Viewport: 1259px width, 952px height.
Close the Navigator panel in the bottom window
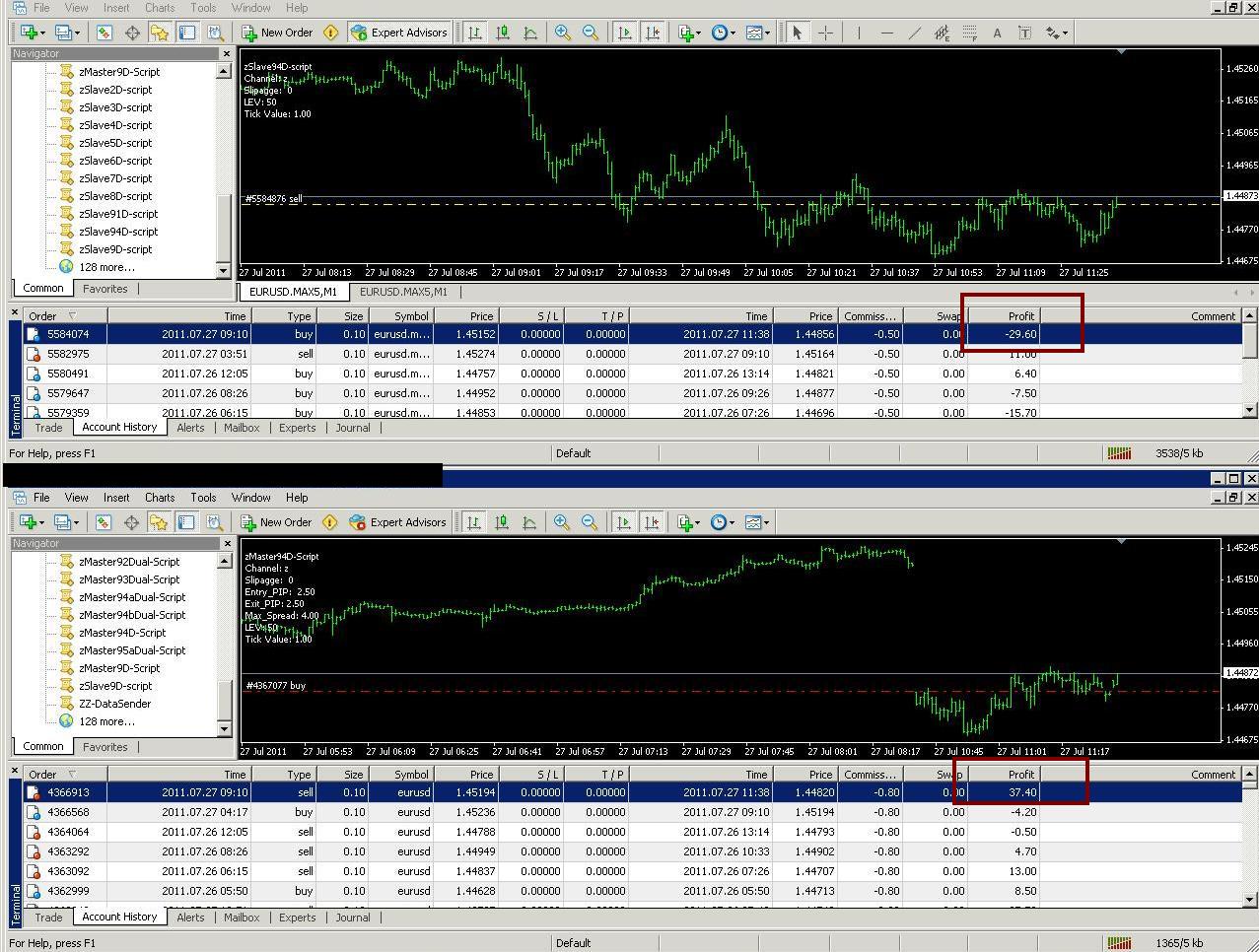coord(227,543)
